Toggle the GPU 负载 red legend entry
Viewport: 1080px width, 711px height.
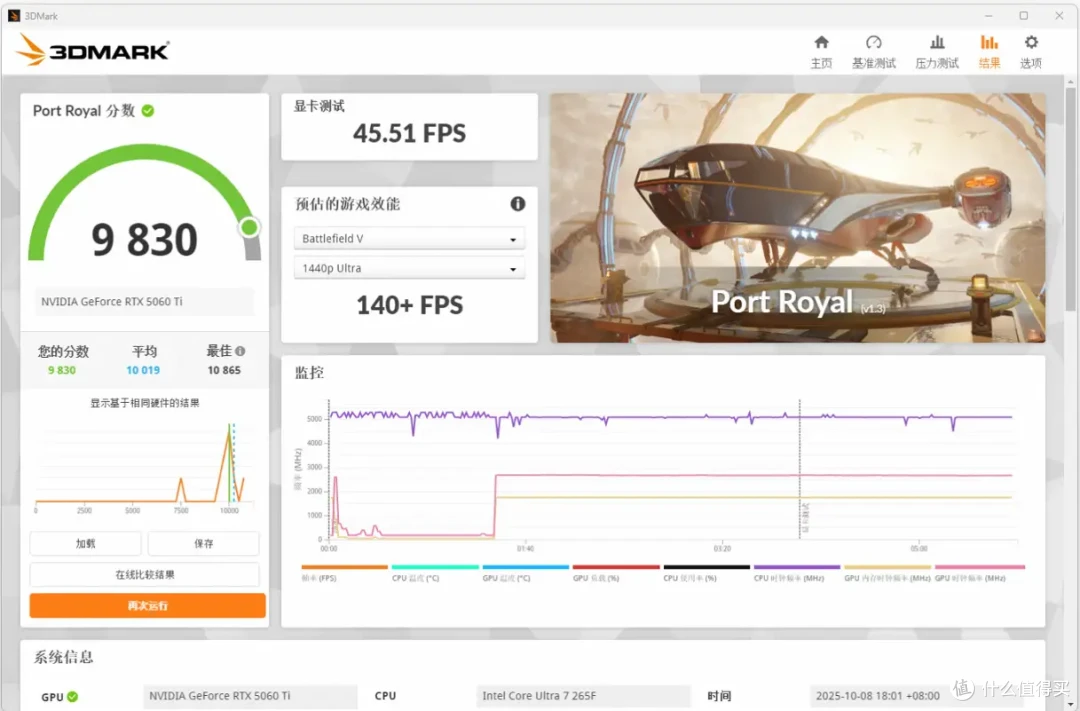pyautogui.click(x=616, y=573)
